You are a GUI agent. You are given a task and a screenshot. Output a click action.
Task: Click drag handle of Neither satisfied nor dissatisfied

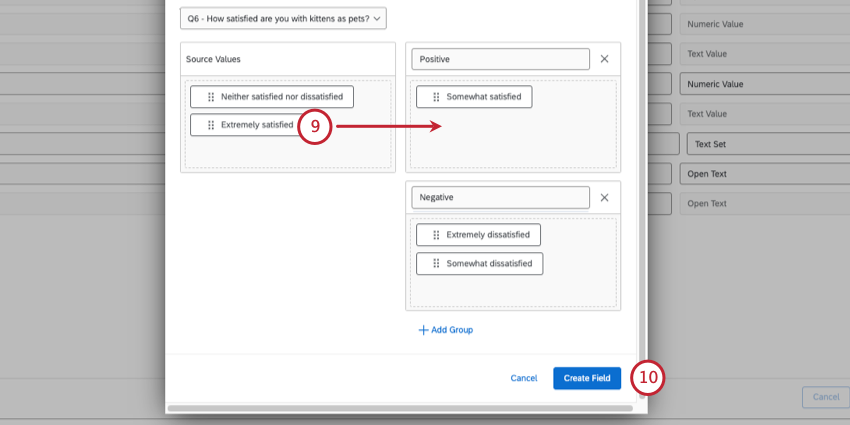(x=211, y=97)
